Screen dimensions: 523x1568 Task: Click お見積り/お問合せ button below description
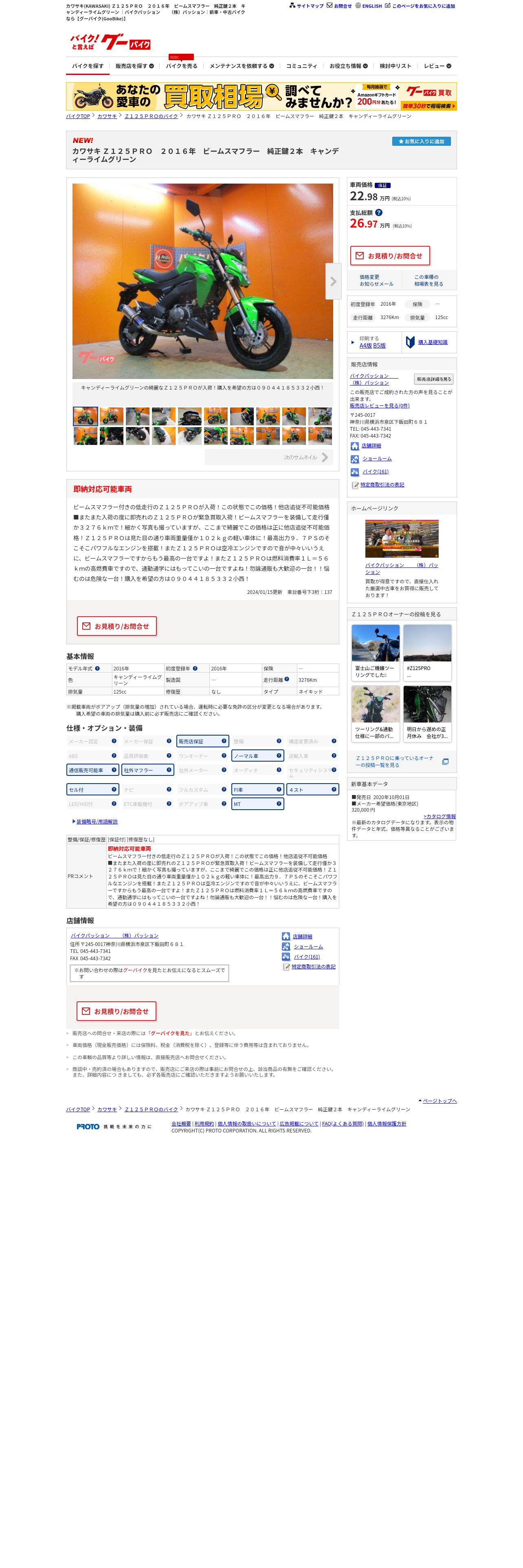point(117,626)
